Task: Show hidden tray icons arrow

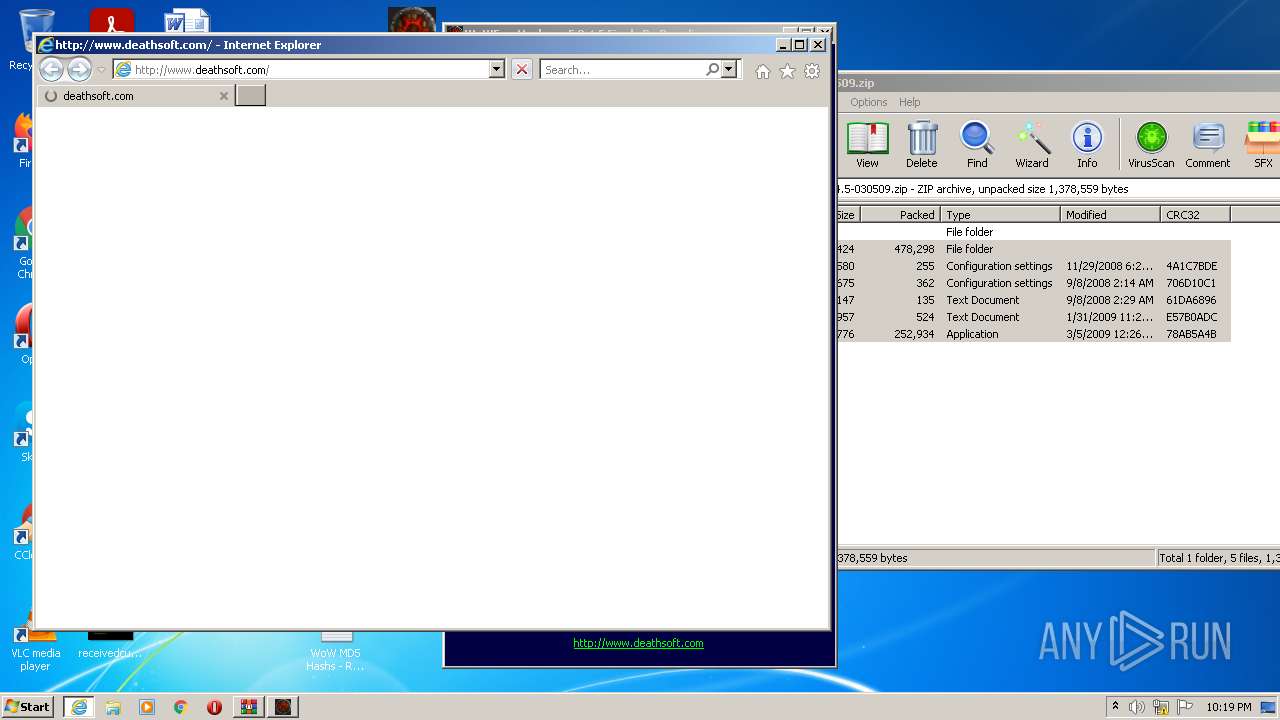Action: 1116,706
